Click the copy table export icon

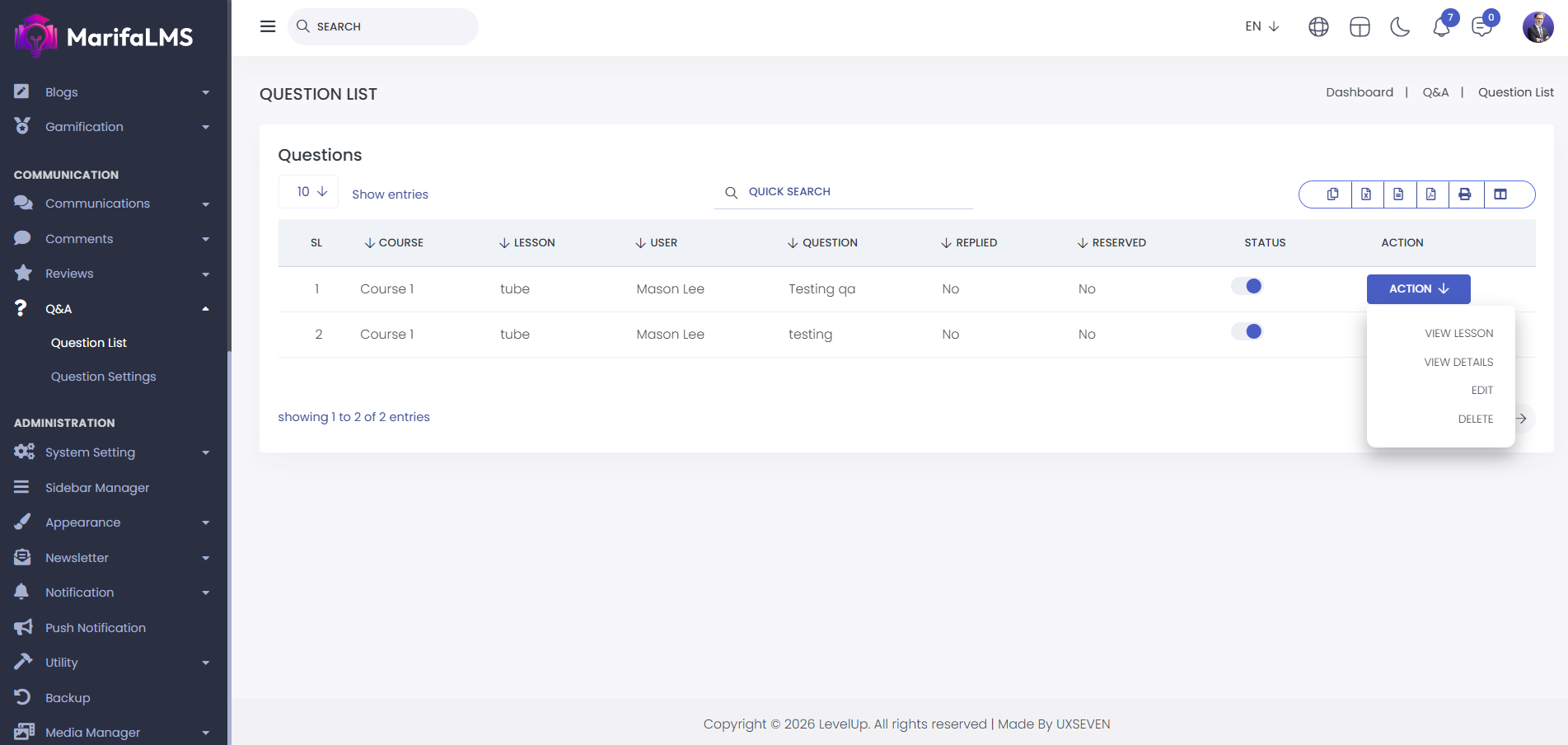(x=1332, y=194)
